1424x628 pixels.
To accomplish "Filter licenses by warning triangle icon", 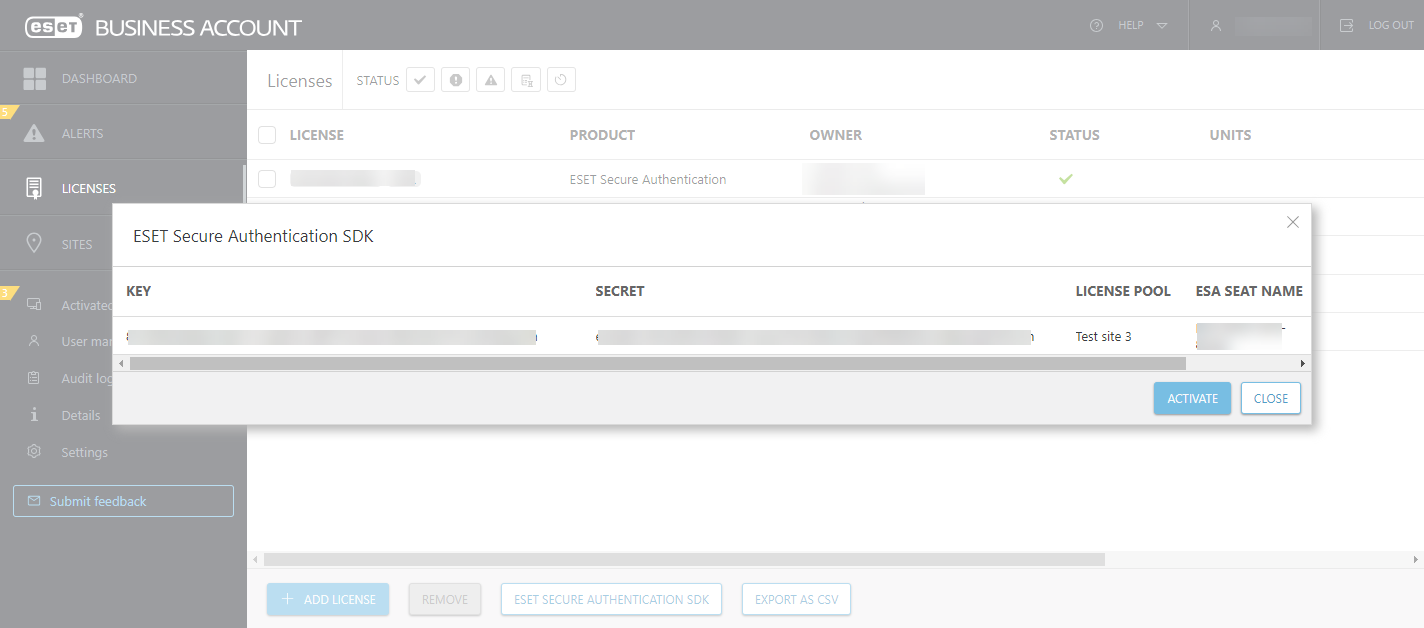I will tap(490, 79).
